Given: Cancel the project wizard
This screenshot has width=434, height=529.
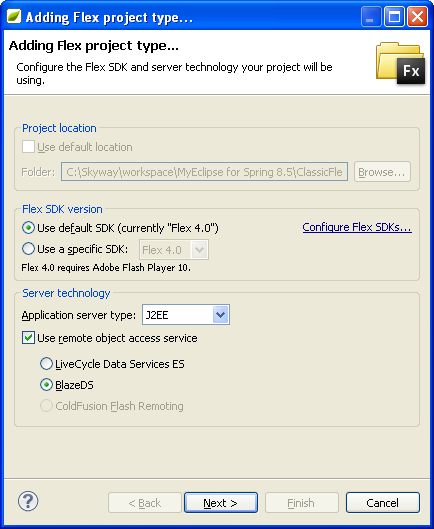Looking at the screenshot, I should (x=383, y=503).
